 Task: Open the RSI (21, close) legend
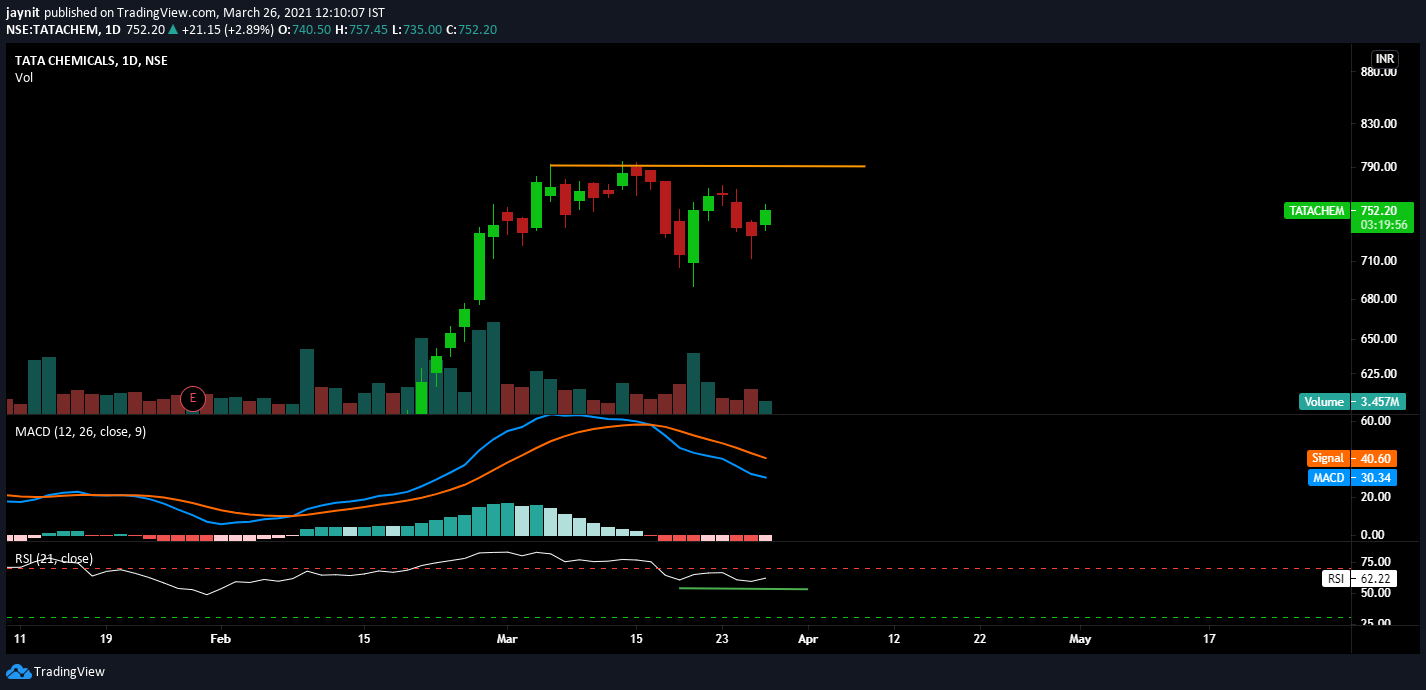[x=54, y=558]
